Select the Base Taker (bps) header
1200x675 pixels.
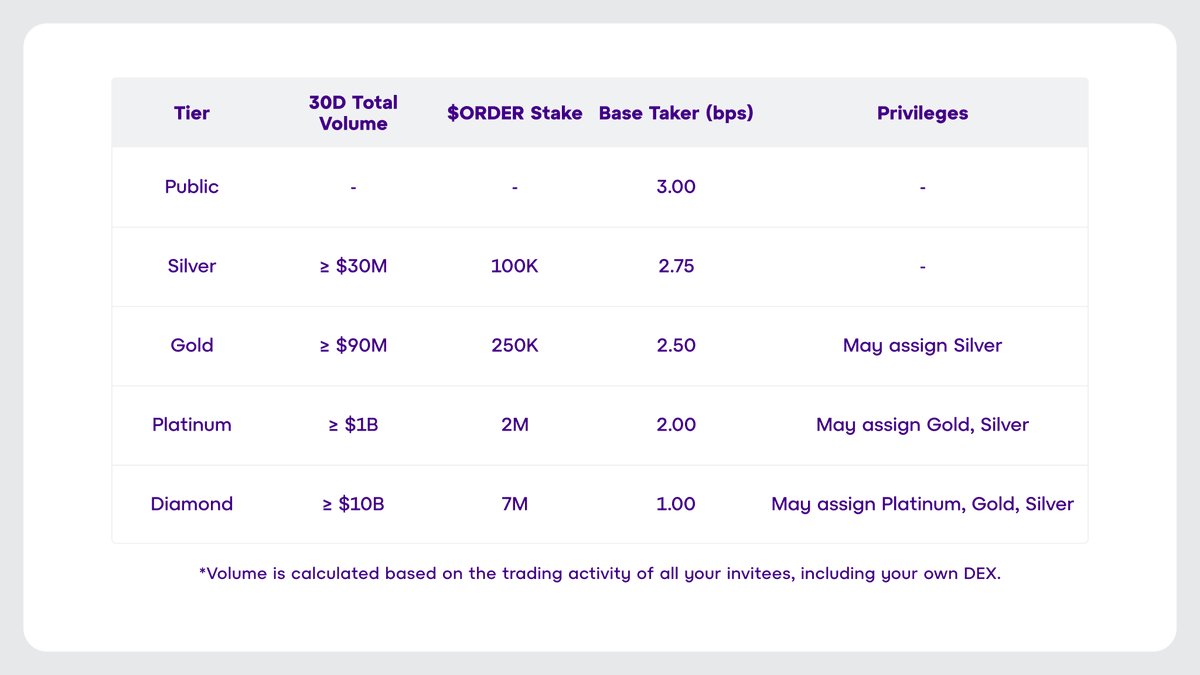pos(676,113)
